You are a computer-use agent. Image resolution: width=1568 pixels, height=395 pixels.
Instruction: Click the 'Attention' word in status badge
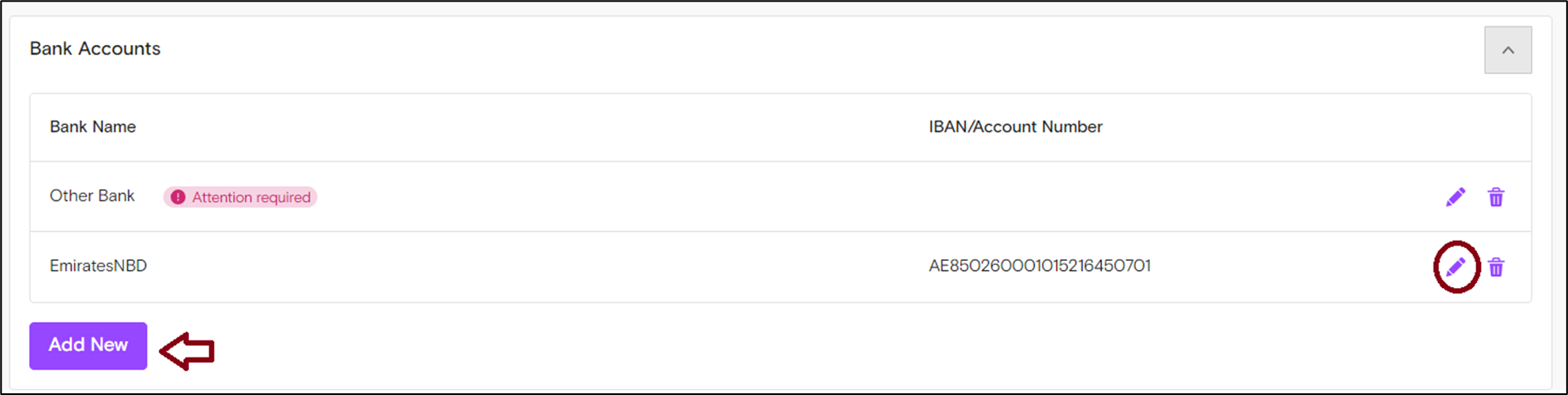(x=222, y=197)
